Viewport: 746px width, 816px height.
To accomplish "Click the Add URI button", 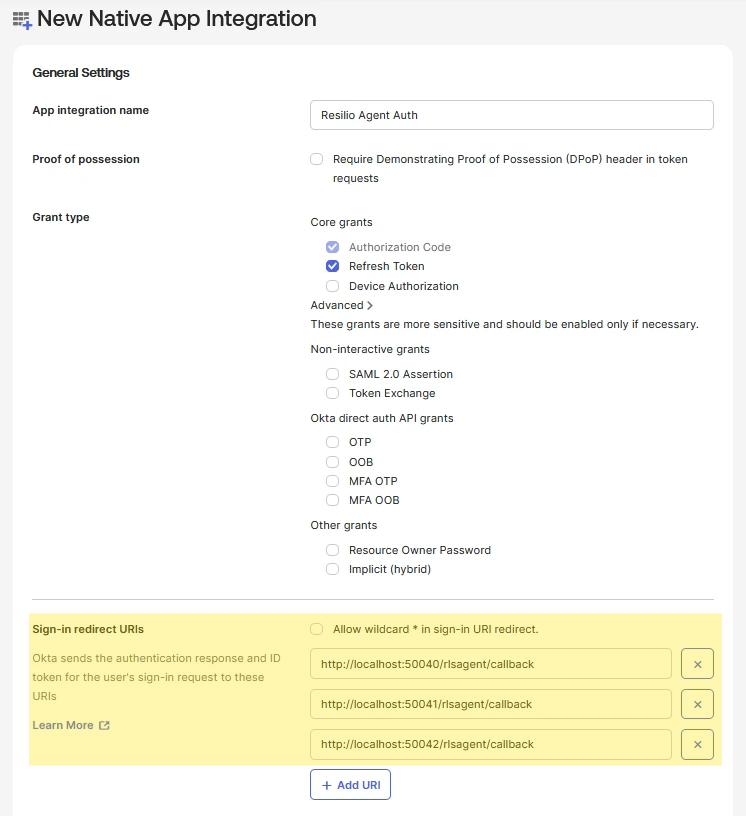I will click(x=350, y=785).
